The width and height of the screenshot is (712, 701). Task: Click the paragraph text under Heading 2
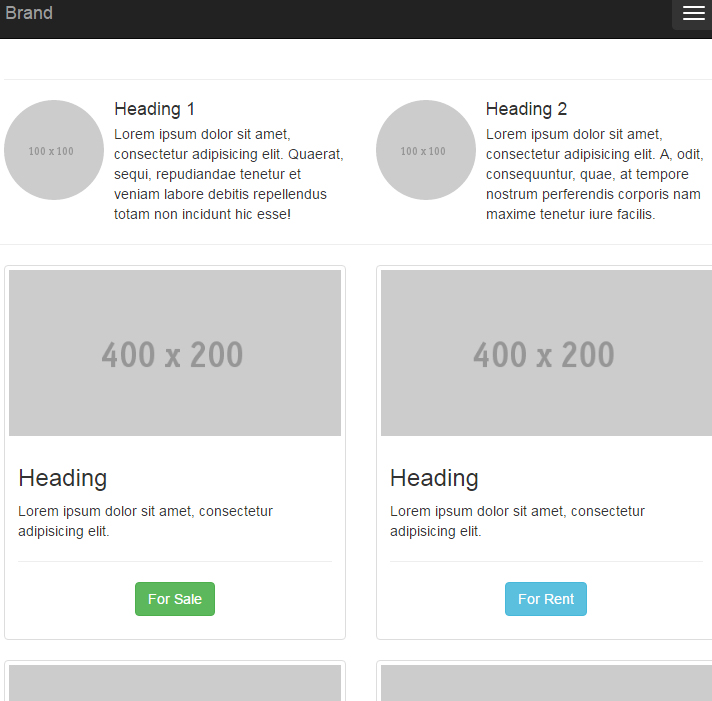click(594, 174)
